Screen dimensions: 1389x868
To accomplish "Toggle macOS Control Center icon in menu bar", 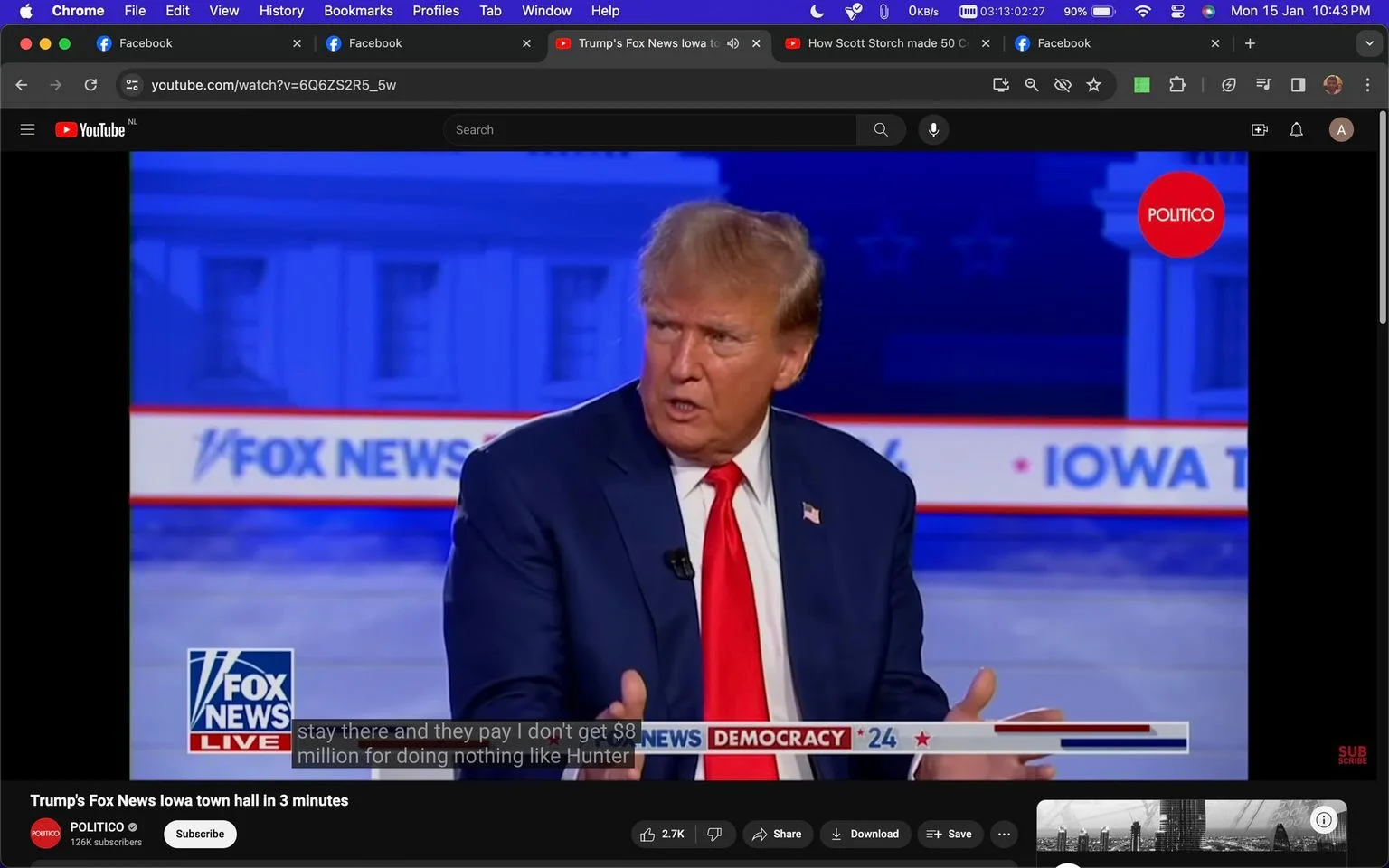I will coord(1177,11).
